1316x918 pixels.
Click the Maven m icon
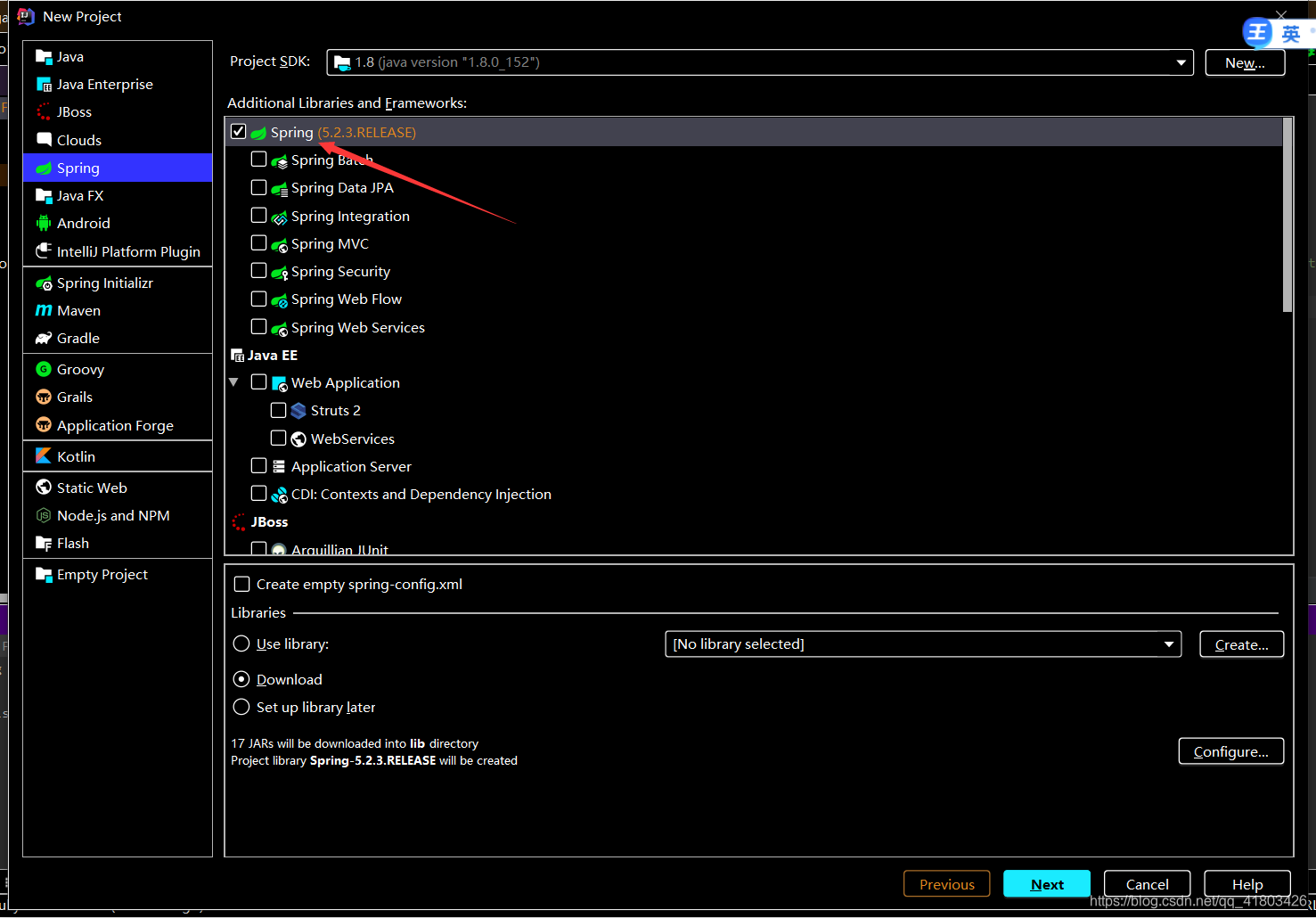44,311
